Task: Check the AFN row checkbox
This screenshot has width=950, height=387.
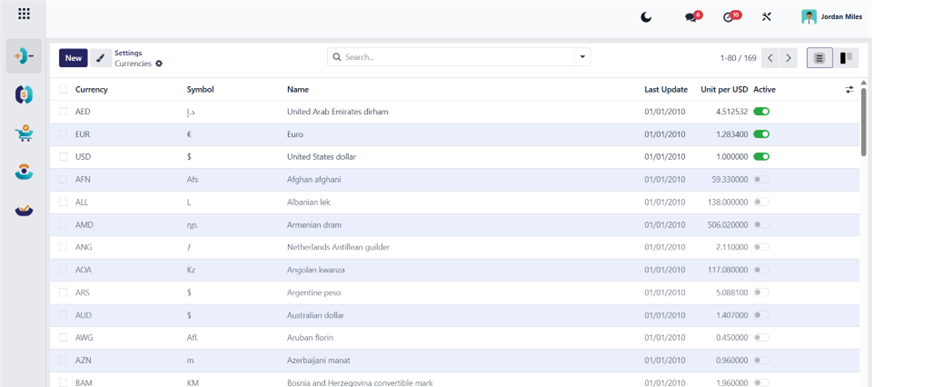Action: click(x=63, y=179)
